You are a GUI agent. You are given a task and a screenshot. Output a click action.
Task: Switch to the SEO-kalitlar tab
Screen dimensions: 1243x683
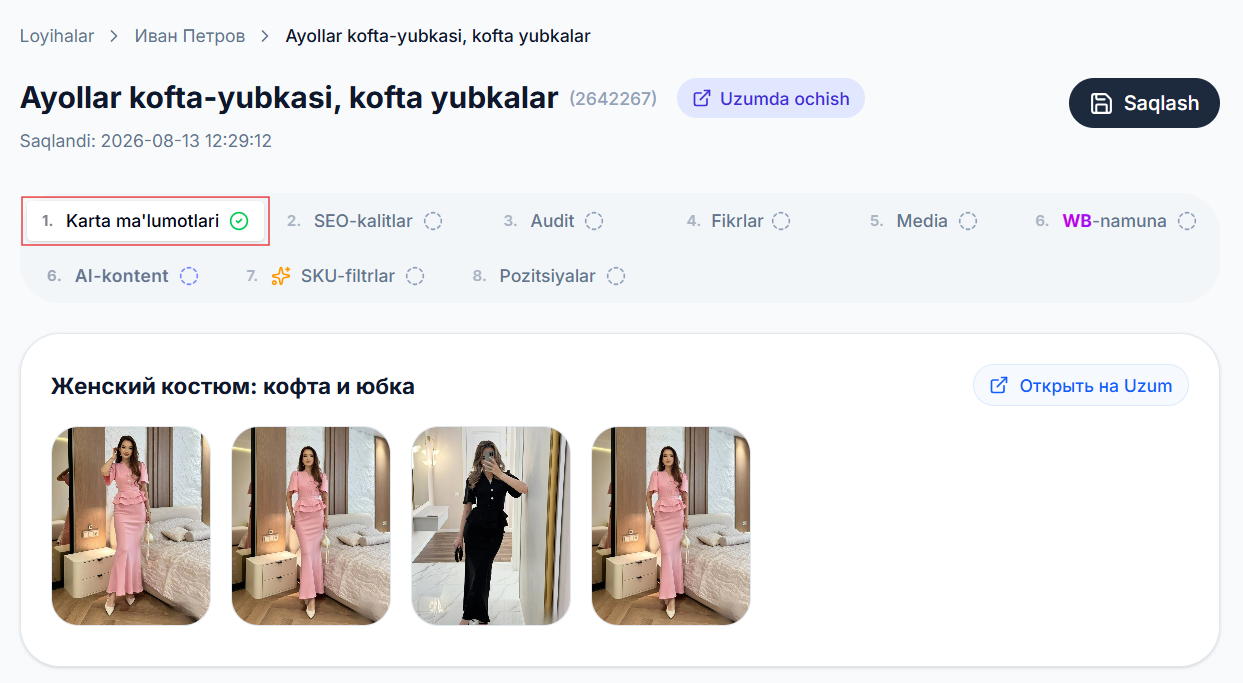coord(364,221)
